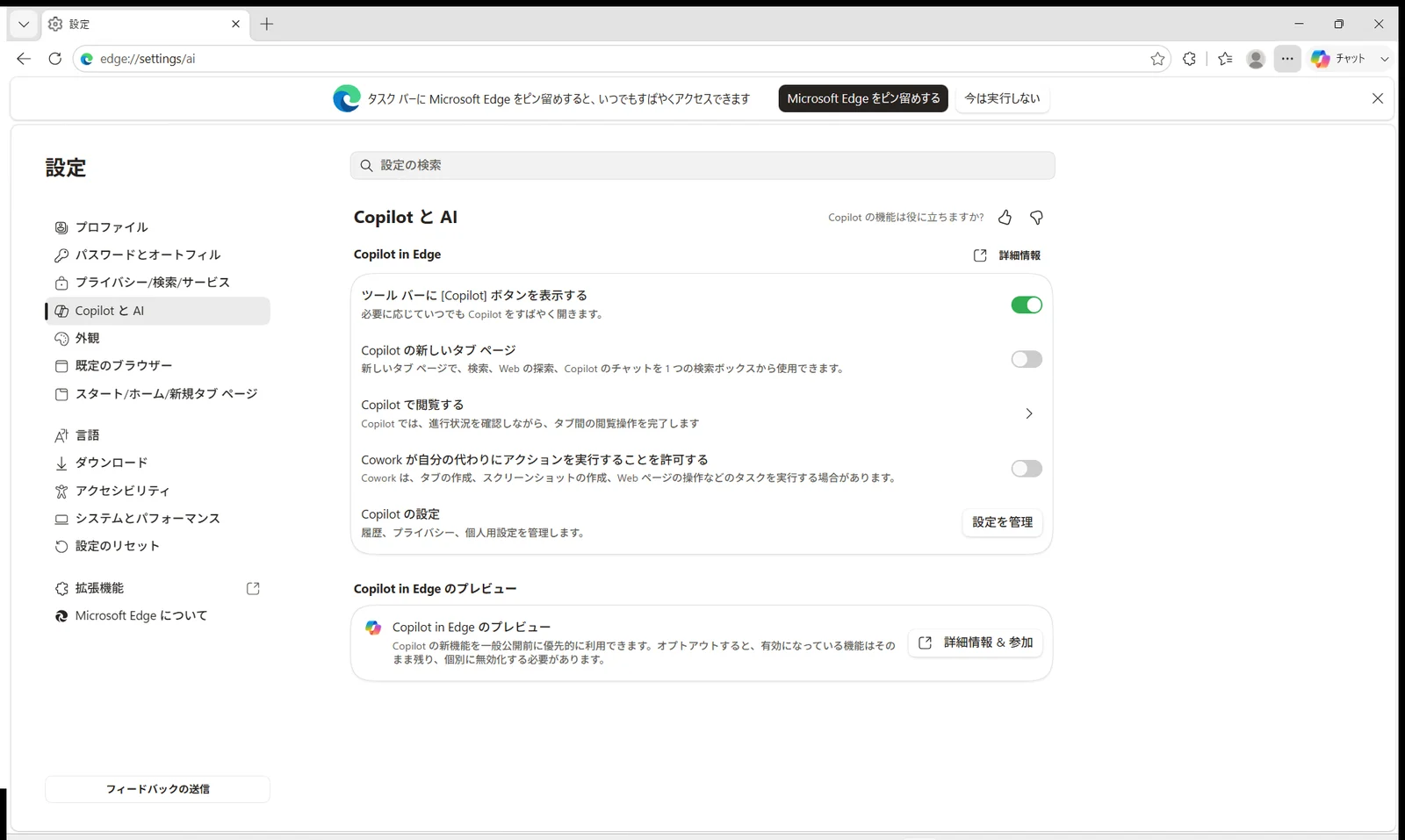Screen dimensions: 1405x840
Task: Open Copilot チャット button in toolbar
Action: [1338, 59]
